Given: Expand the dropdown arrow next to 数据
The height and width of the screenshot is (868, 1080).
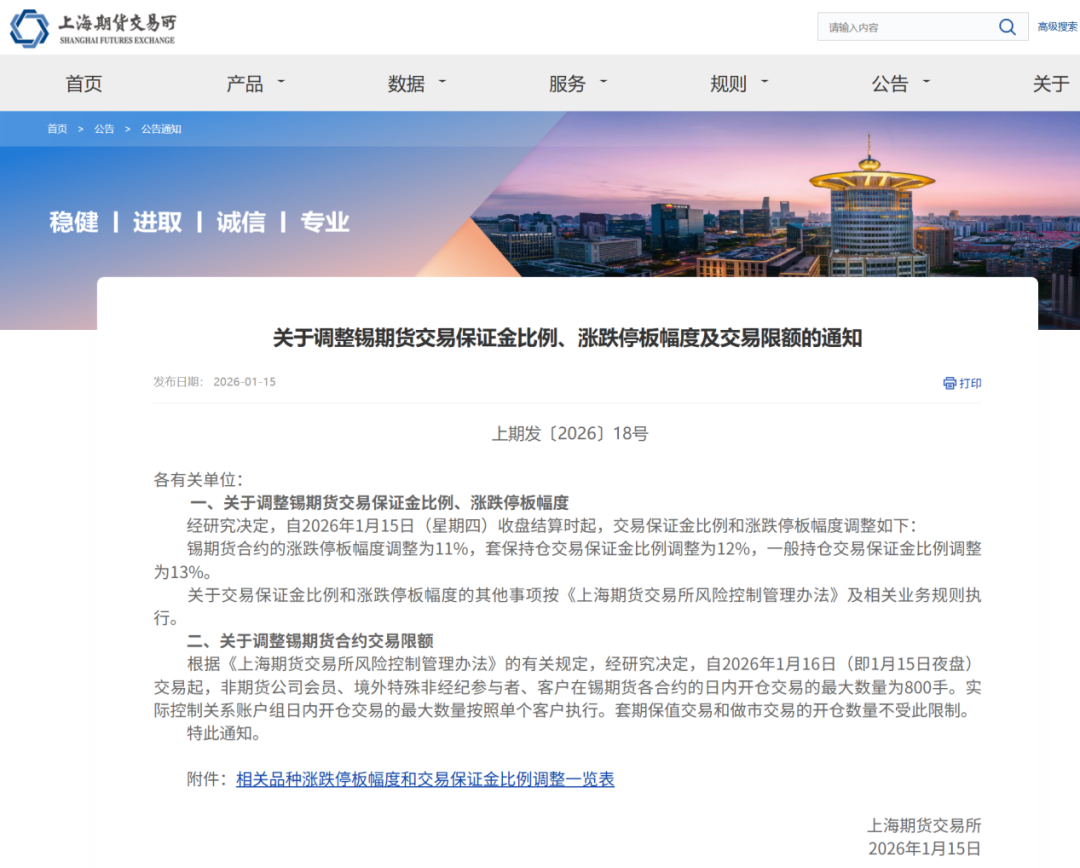Looking at the screenshot, I should pos(442,81).
